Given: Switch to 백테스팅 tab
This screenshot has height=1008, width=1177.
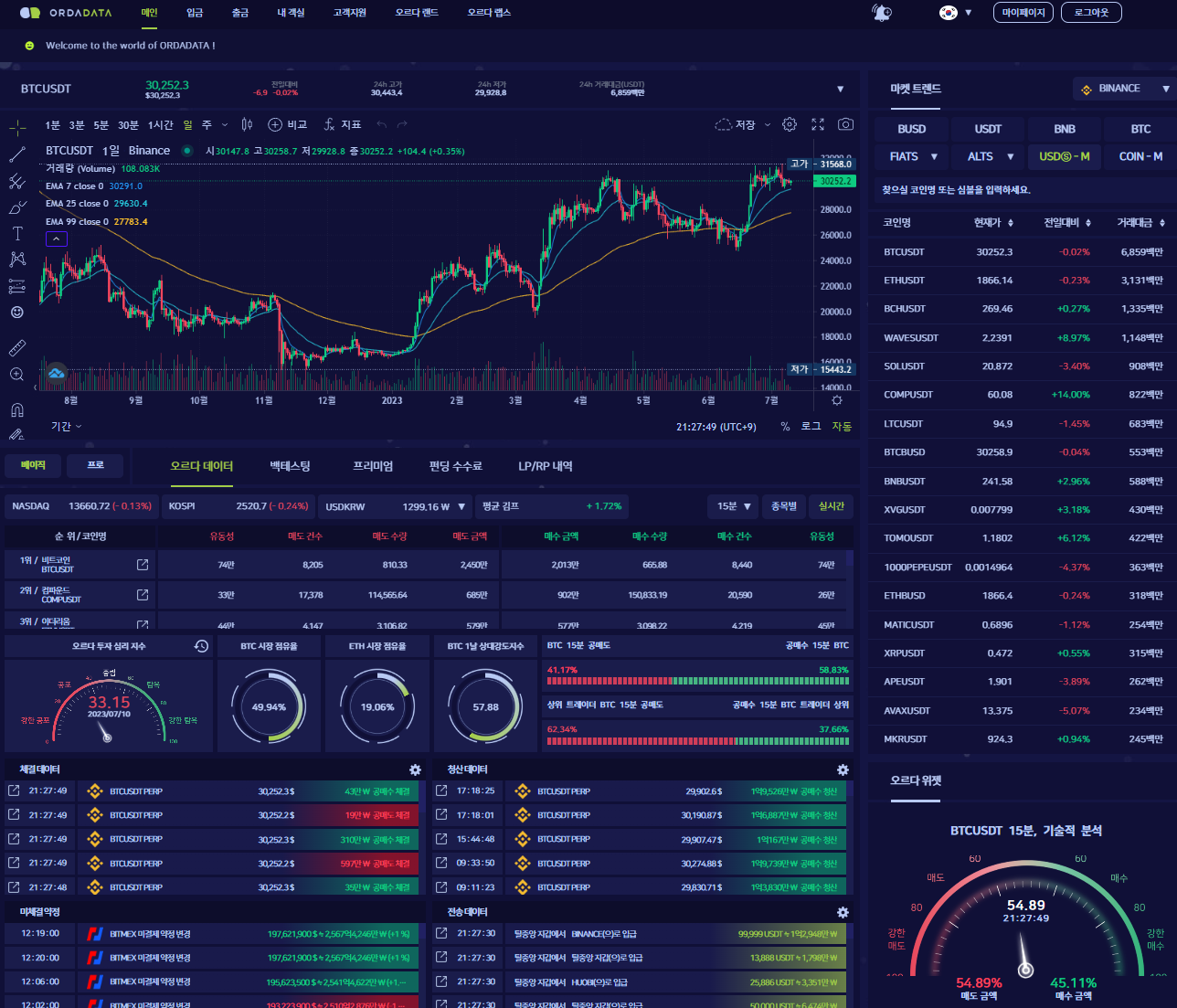Looking at the screenshot, I should click(291, 466).
